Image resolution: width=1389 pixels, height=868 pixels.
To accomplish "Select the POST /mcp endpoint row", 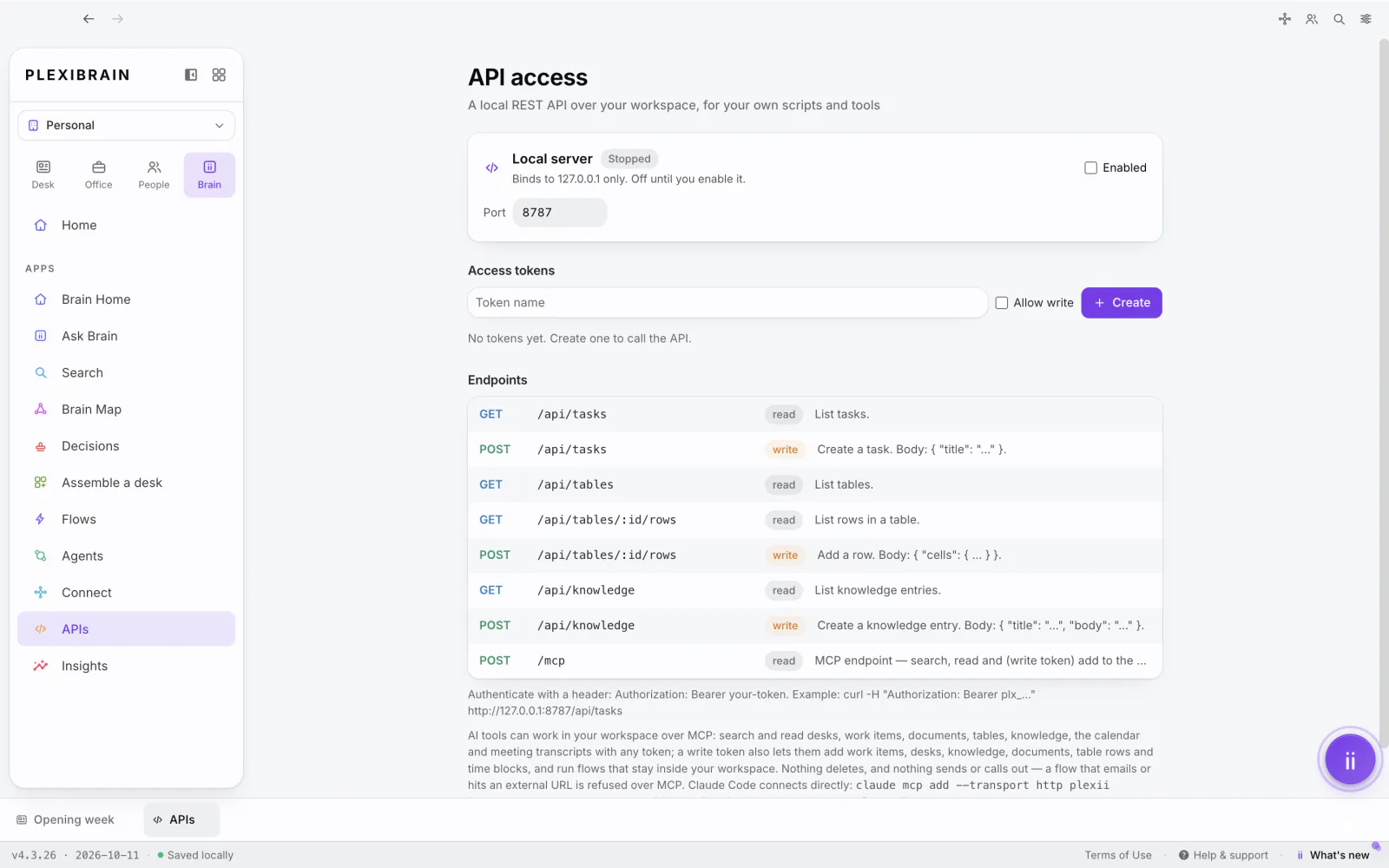I will coord(815,661).
